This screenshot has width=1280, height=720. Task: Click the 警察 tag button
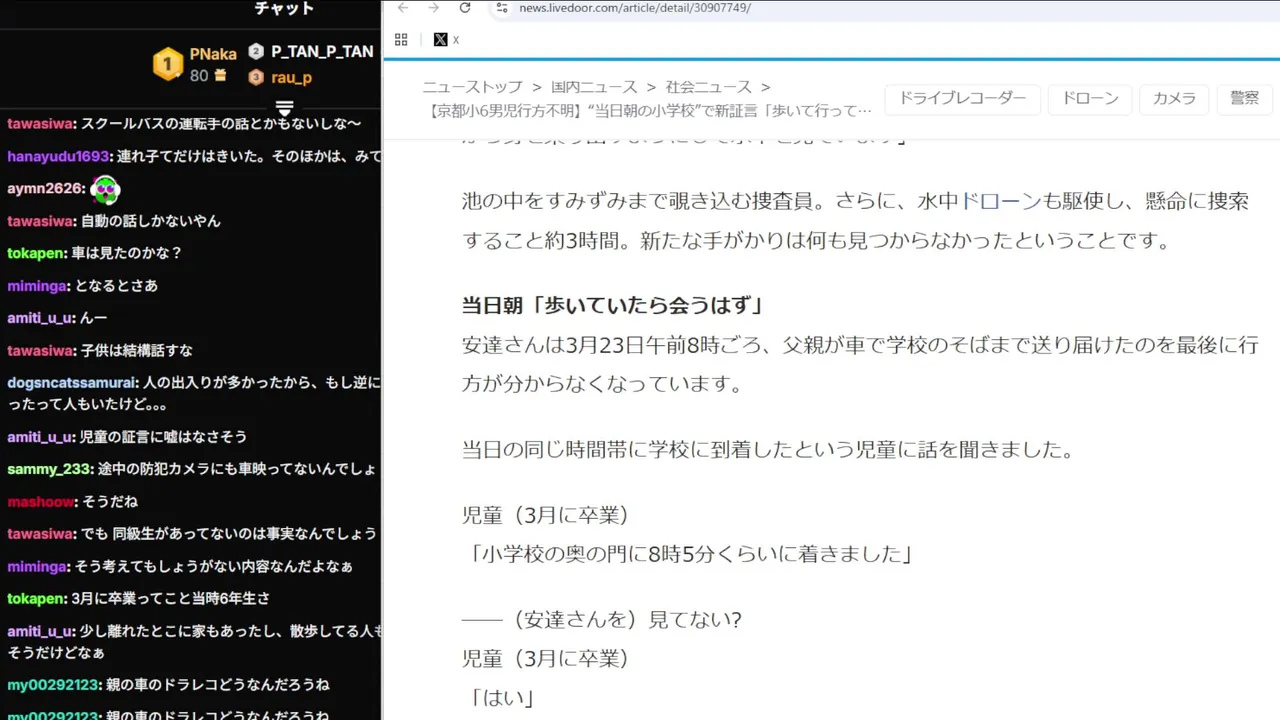click(x=1244, y=98)
